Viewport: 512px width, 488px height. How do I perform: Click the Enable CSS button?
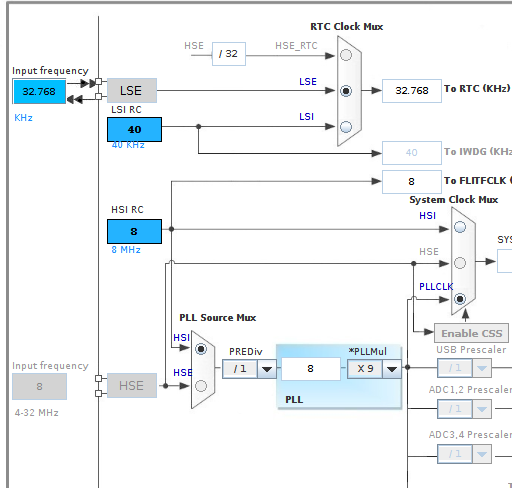pyautogui.click(x=472, y=333)
